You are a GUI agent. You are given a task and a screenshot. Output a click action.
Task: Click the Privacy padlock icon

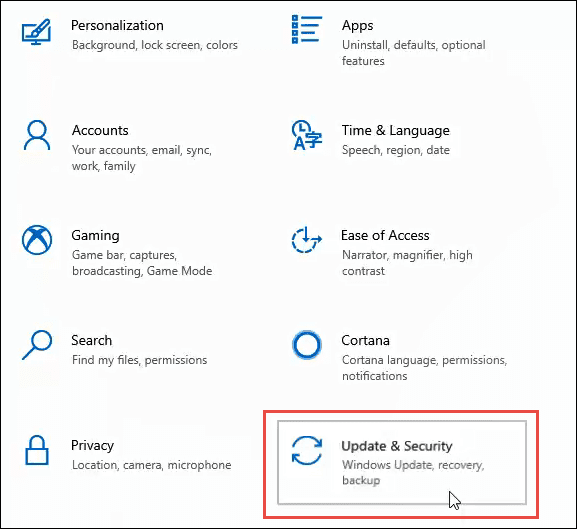(37, 450)
